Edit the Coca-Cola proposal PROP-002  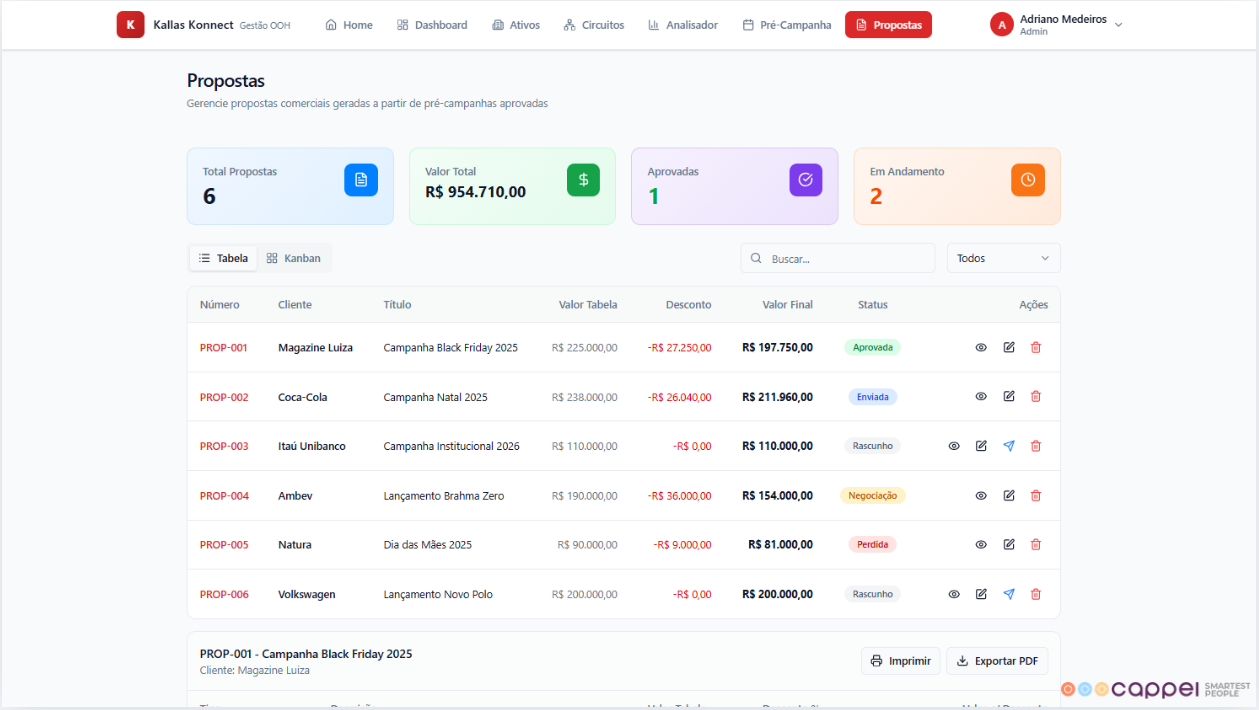tap(1008, 396)
